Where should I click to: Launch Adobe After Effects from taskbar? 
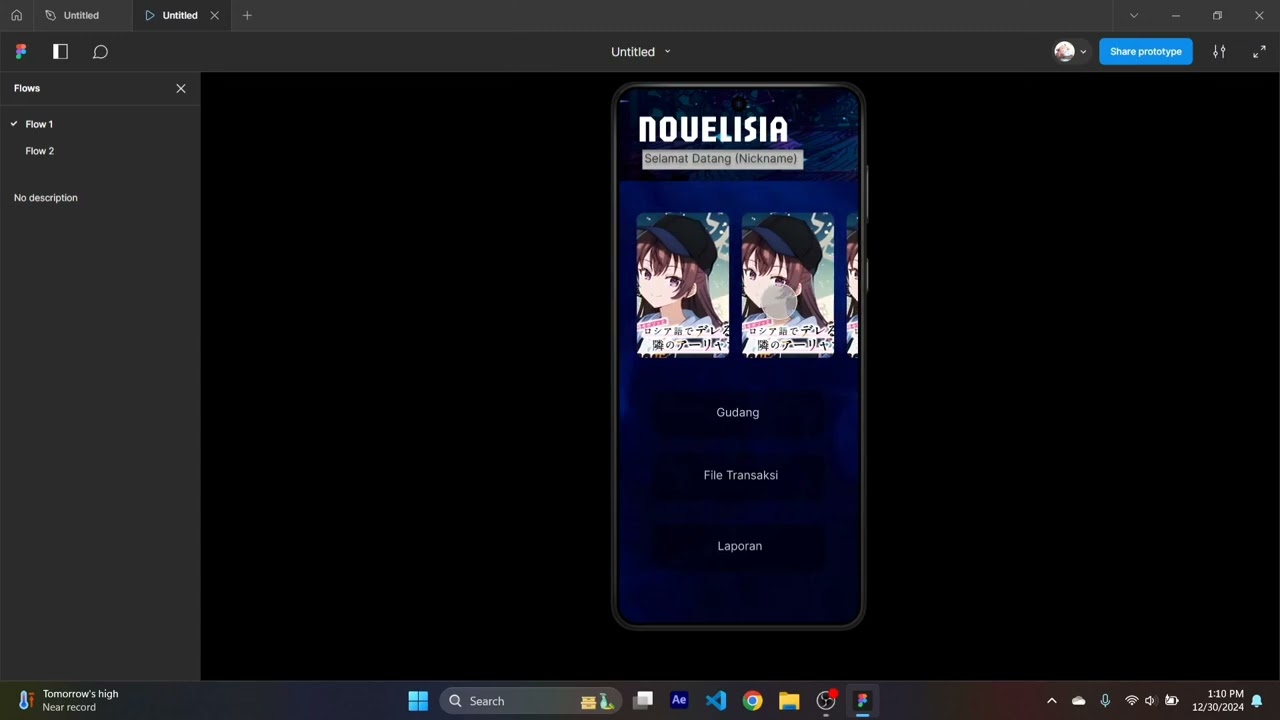point(679,701)
